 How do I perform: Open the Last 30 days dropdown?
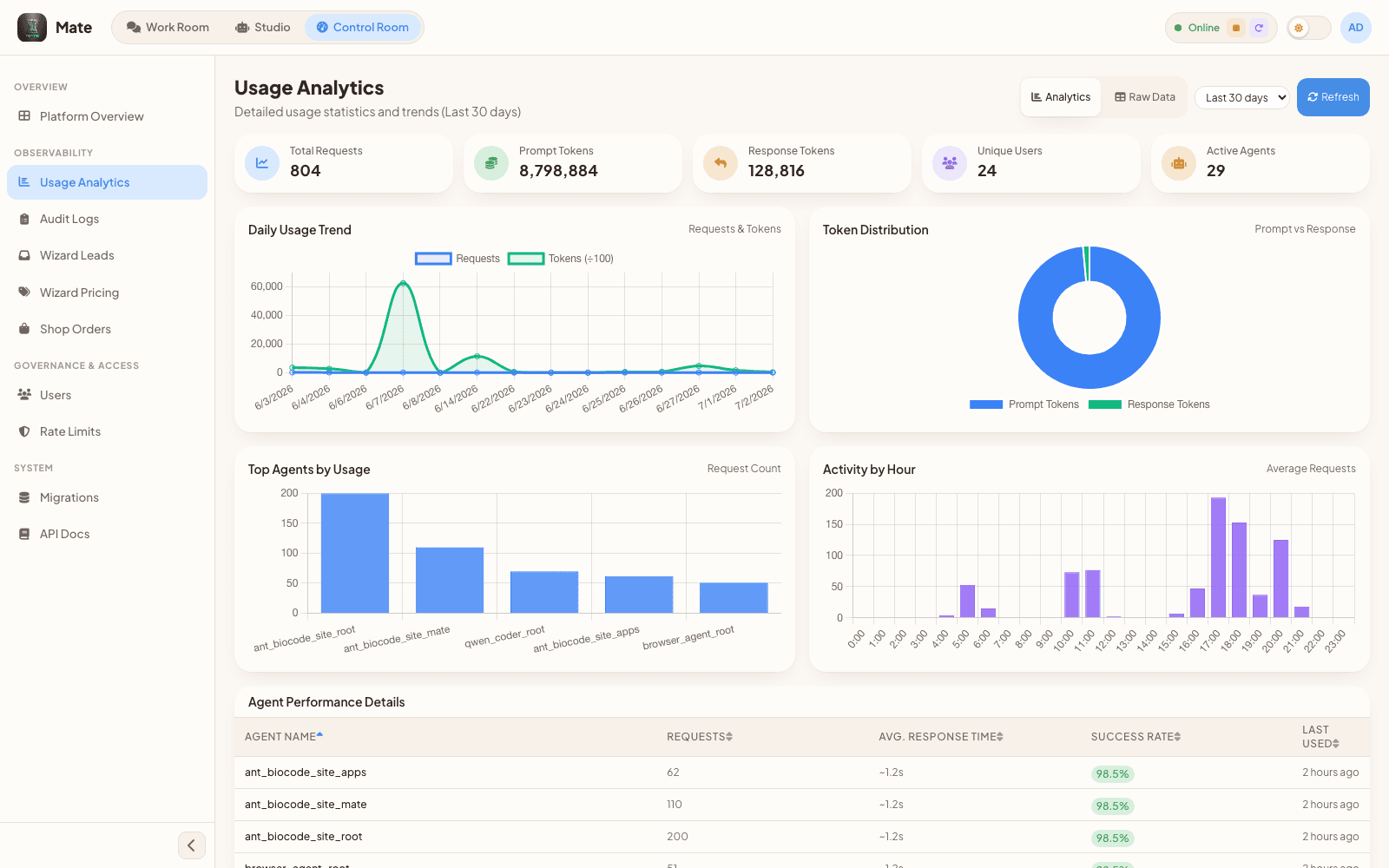point(1245,97)
